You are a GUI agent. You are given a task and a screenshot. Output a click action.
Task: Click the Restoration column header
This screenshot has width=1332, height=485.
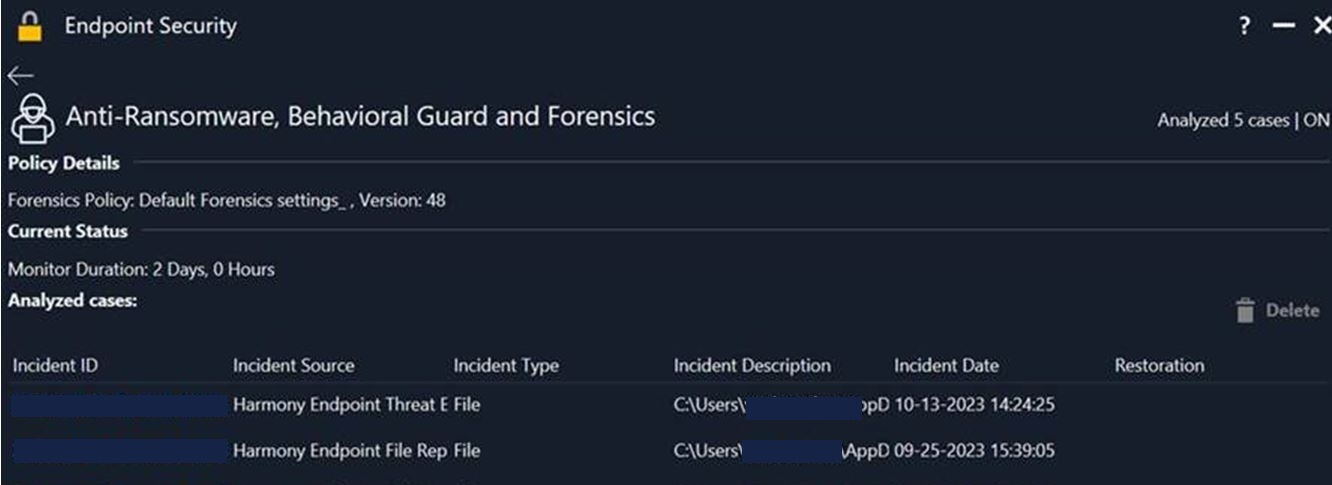coord(1159,366)
